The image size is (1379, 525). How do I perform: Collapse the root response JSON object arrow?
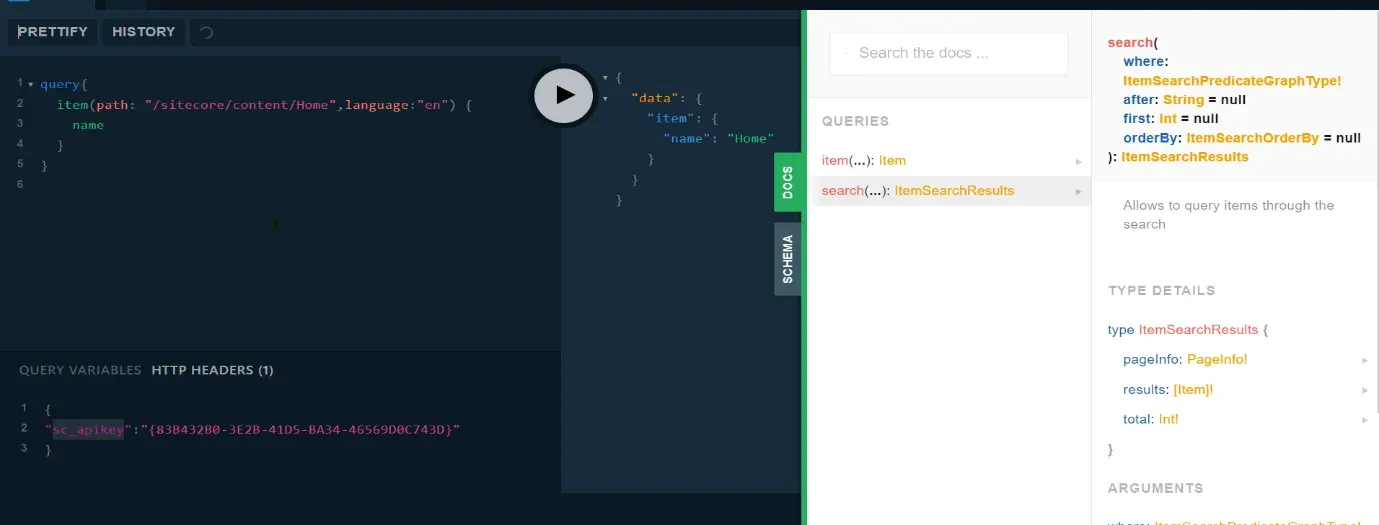point(605,77)
